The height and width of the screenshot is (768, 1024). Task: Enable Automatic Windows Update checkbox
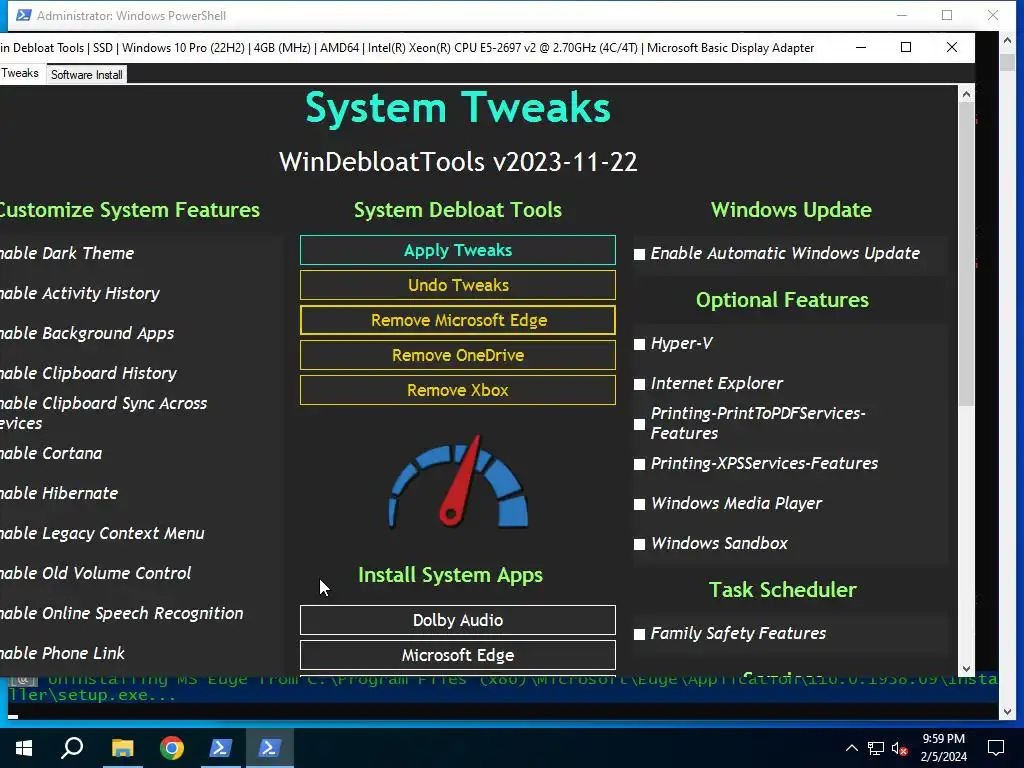coord(639,254)
